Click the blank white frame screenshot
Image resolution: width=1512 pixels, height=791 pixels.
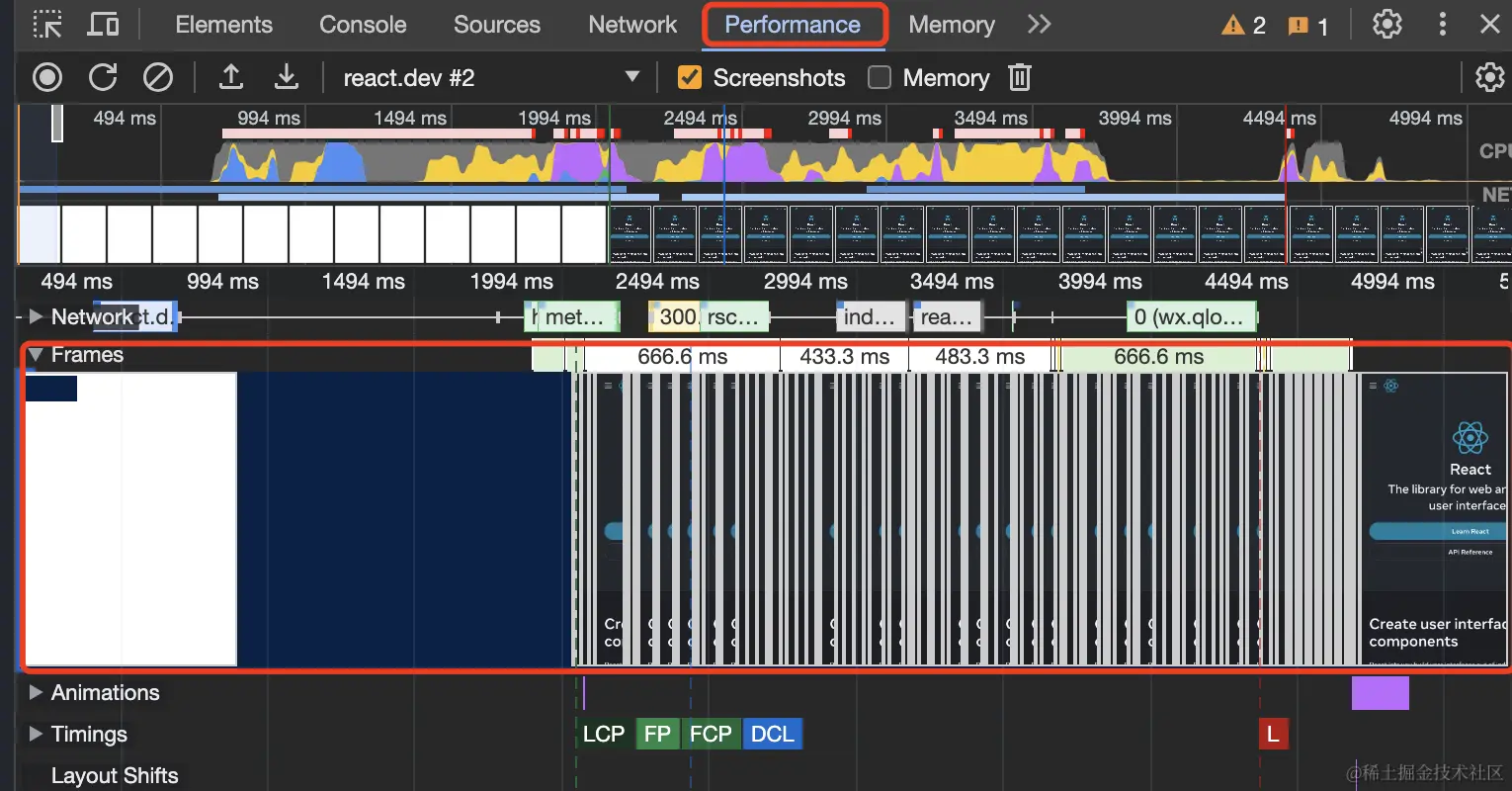click(x=130, y=519)
